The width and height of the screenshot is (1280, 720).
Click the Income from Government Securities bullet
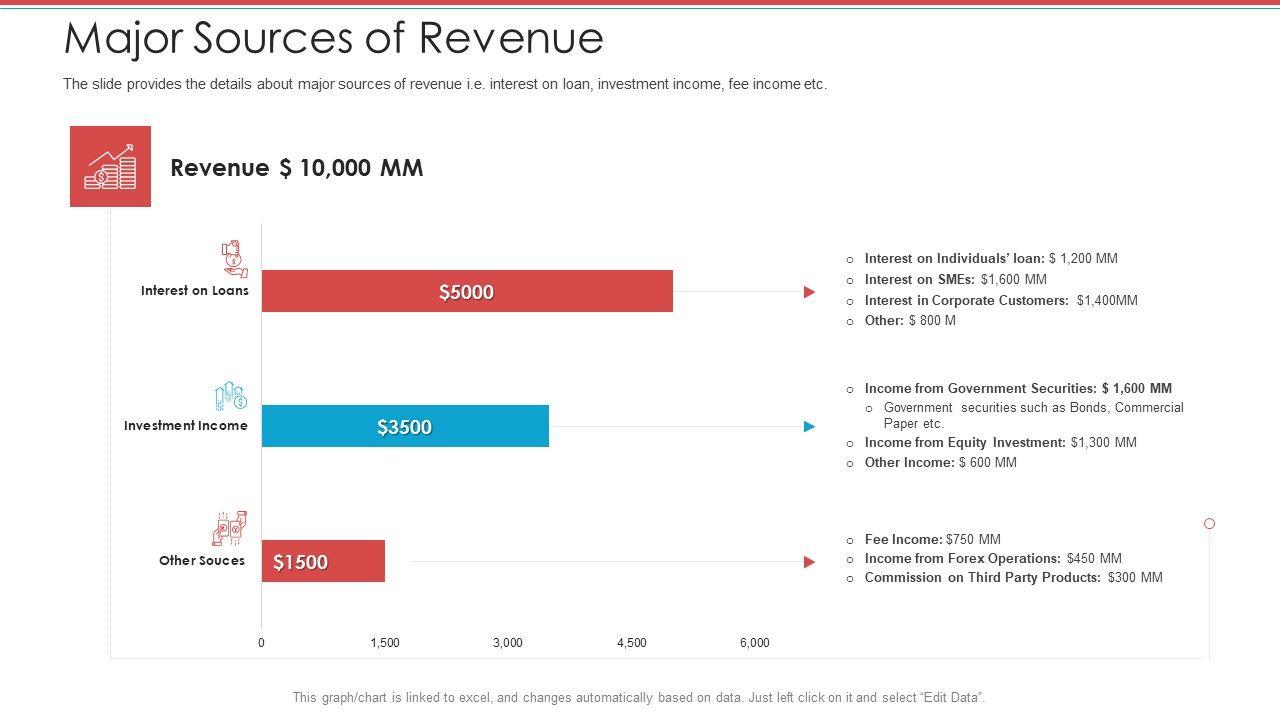coord(1017,388)
